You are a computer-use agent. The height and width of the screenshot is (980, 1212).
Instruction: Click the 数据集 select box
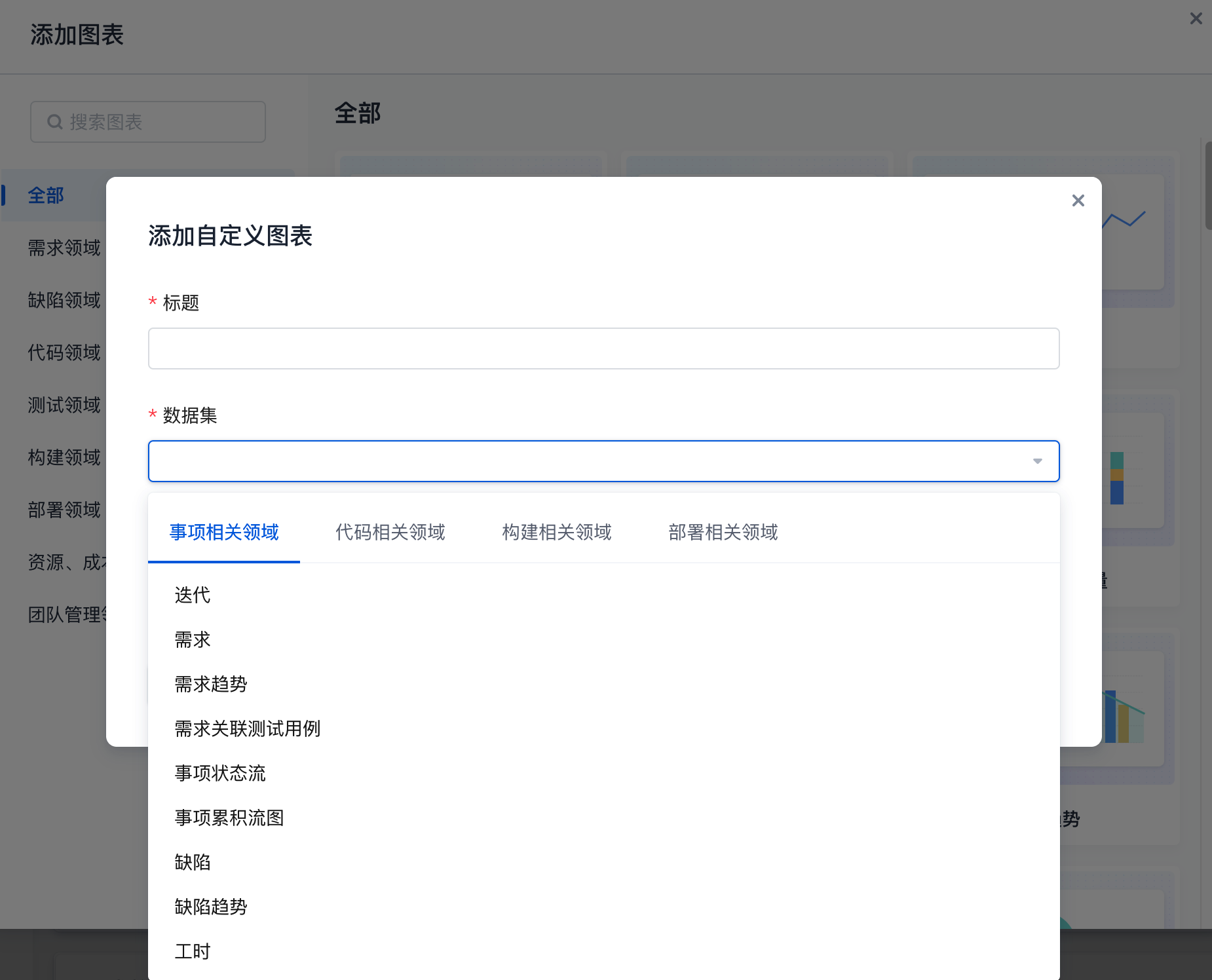click(x=590, y=461)
